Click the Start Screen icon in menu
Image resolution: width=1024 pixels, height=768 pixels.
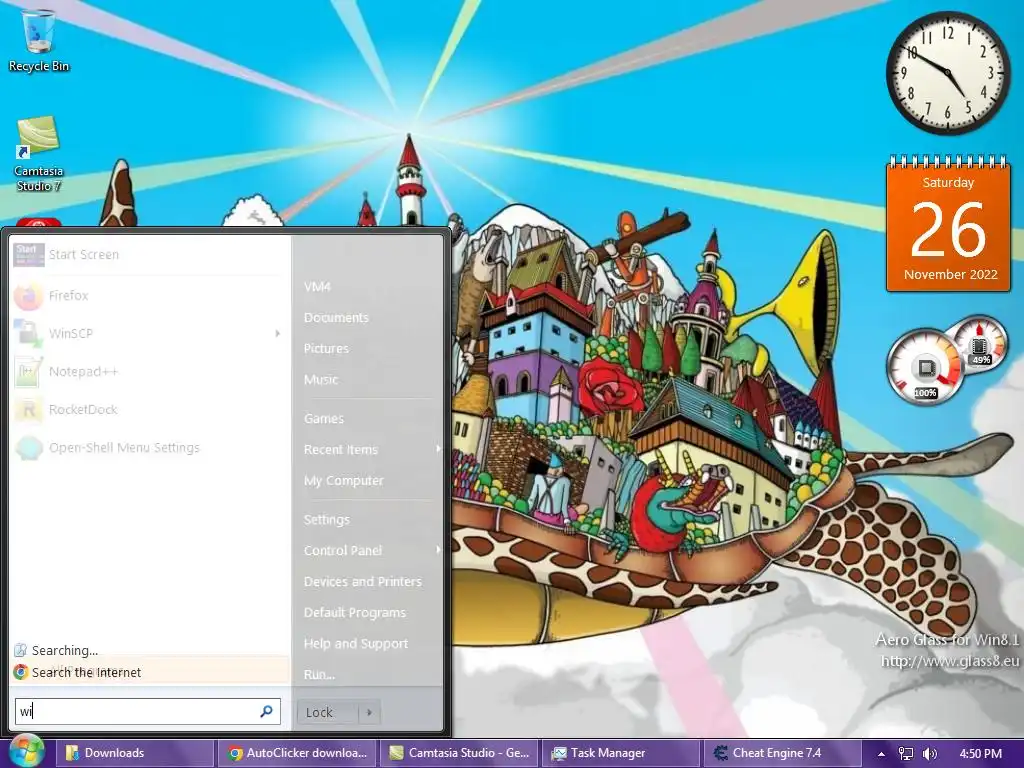tap(29, 255)
